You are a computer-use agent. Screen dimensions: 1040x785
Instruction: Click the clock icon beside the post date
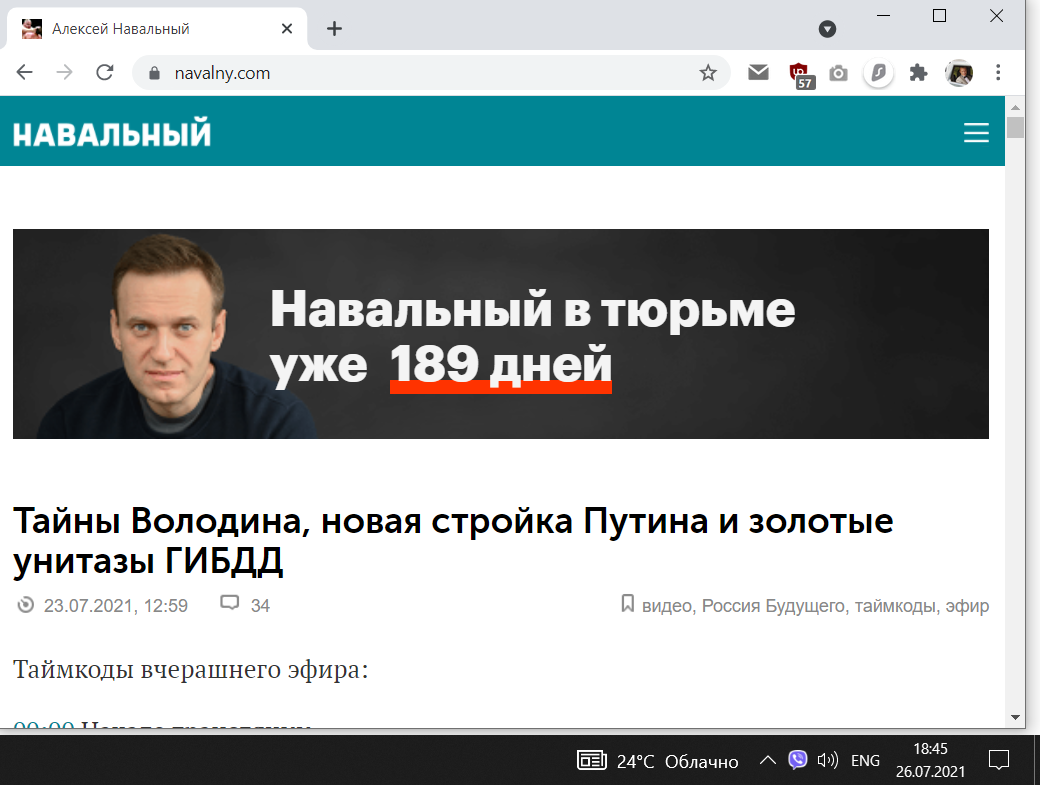click(25, 605)
